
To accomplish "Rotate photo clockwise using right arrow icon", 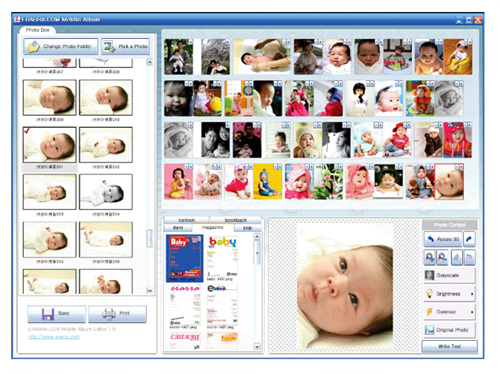I will click(469, 239).
